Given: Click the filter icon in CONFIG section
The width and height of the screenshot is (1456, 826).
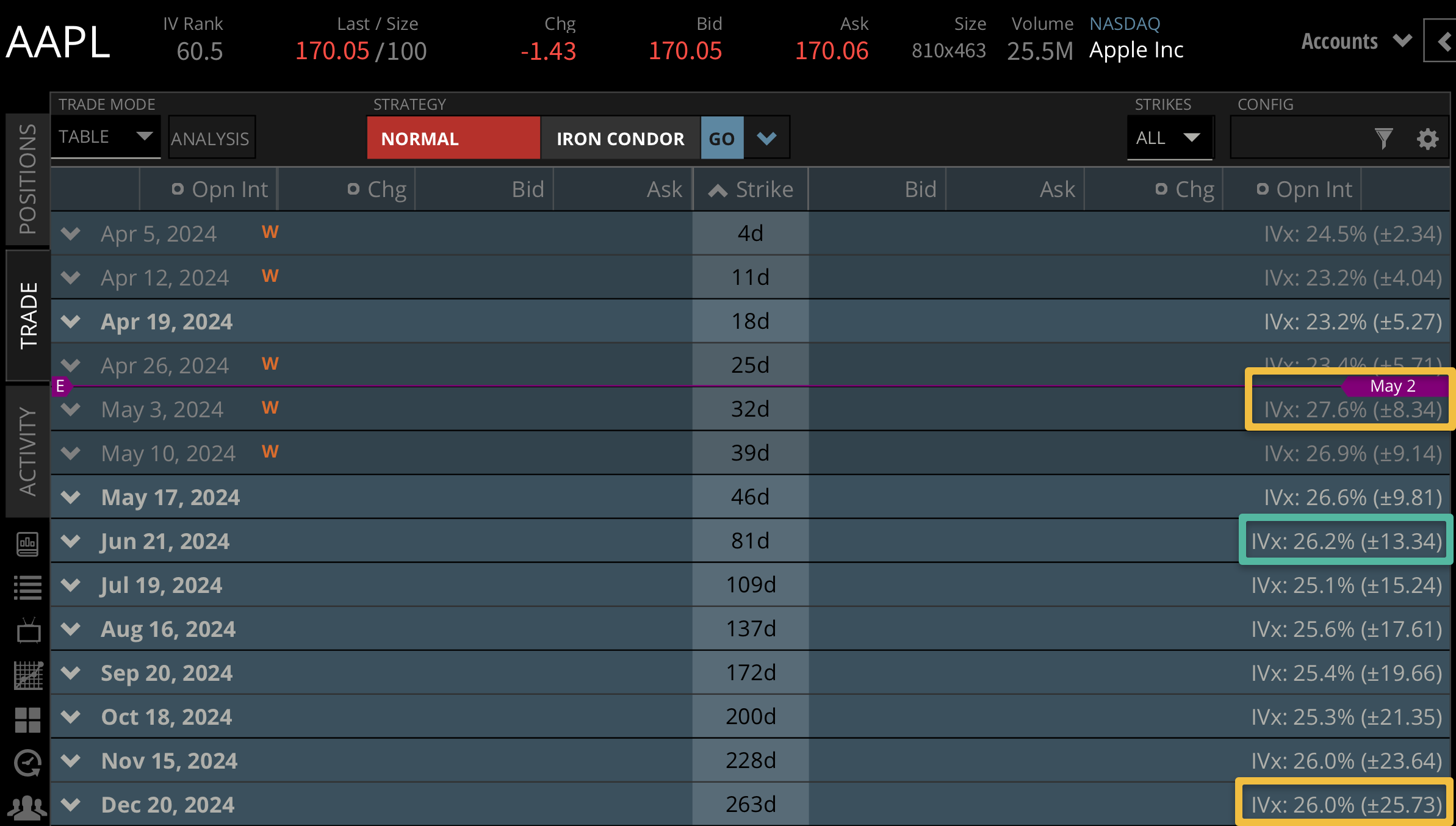Looking at the screenshot, I should (1384, 138).
